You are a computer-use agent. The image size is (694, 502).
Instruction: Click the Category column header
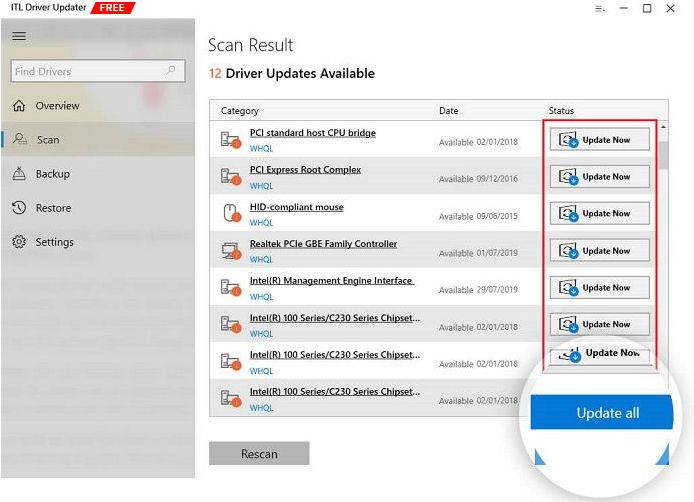239,111
